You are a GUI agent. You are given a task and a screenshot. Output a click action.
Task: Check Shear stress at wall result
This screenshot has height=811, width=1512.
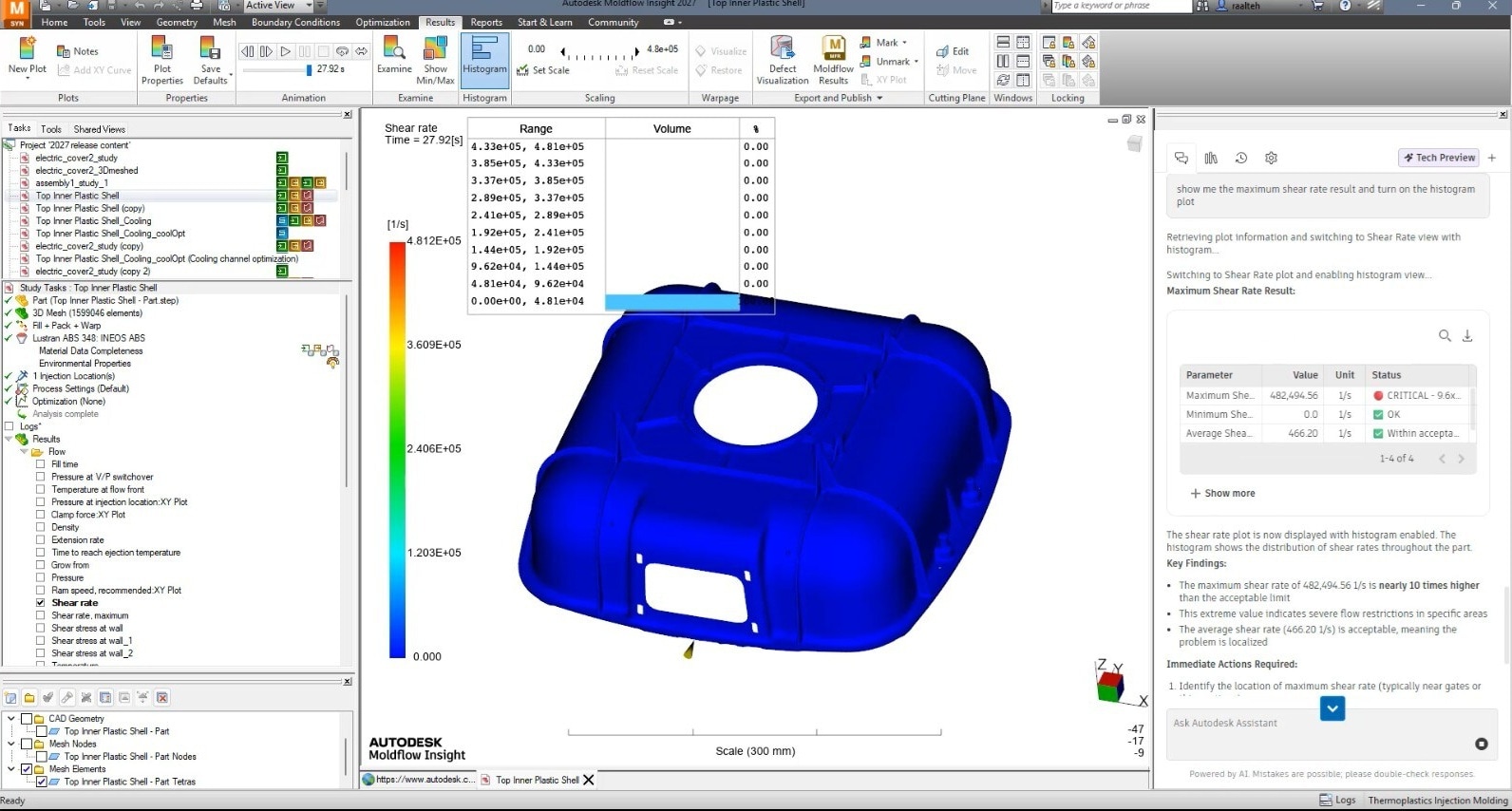(x=41, y=628)
